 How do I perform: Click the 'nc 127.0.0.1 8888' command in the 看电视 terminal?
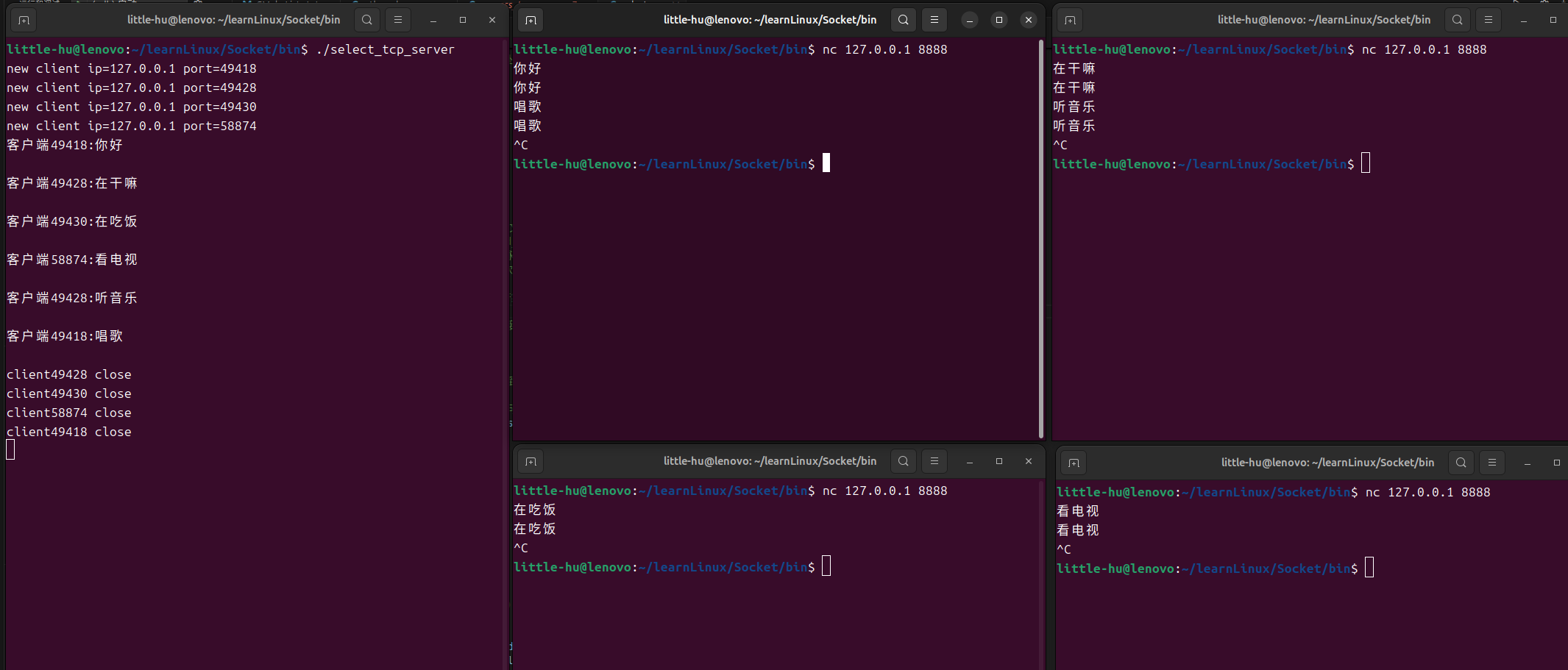(x=1428, y=492)
